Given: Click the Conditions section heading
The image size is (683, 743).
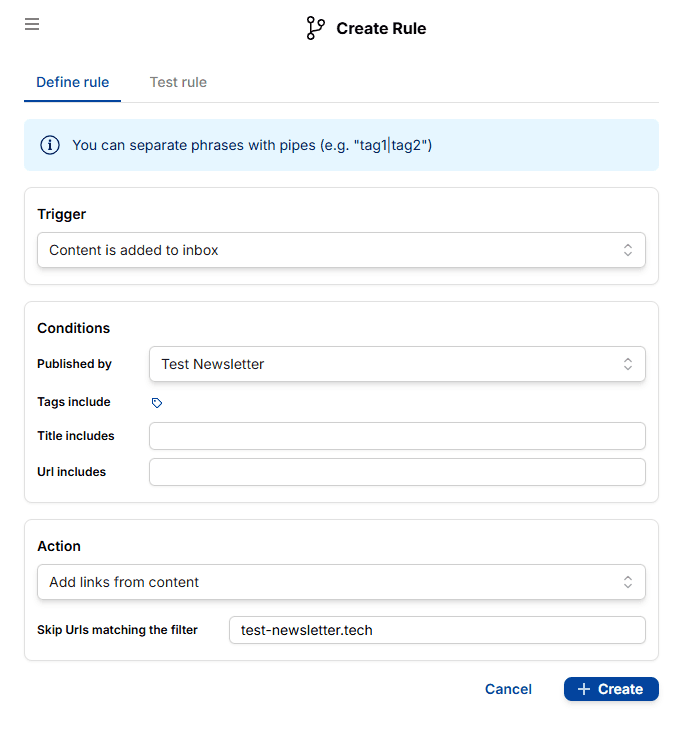Looking at the screenshot, I should tap(74, 328).
